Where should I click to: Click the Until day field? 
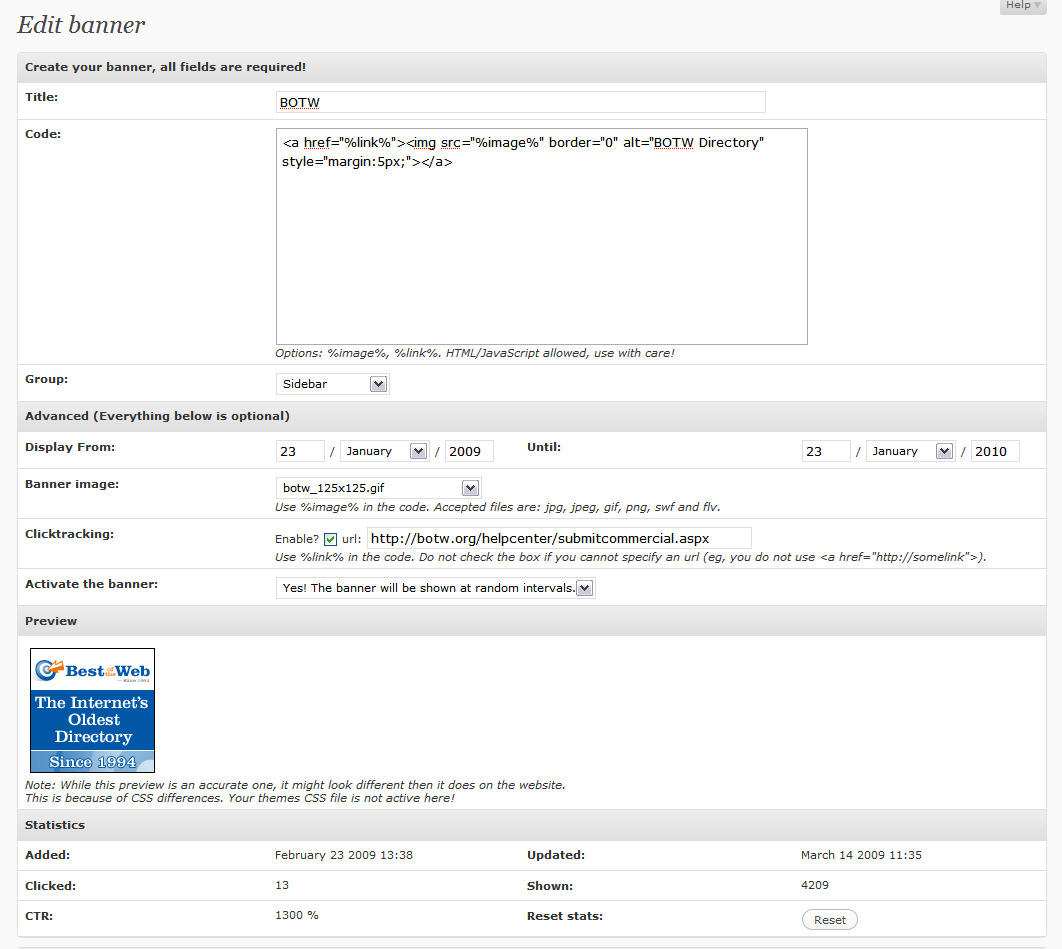(826, 451)
